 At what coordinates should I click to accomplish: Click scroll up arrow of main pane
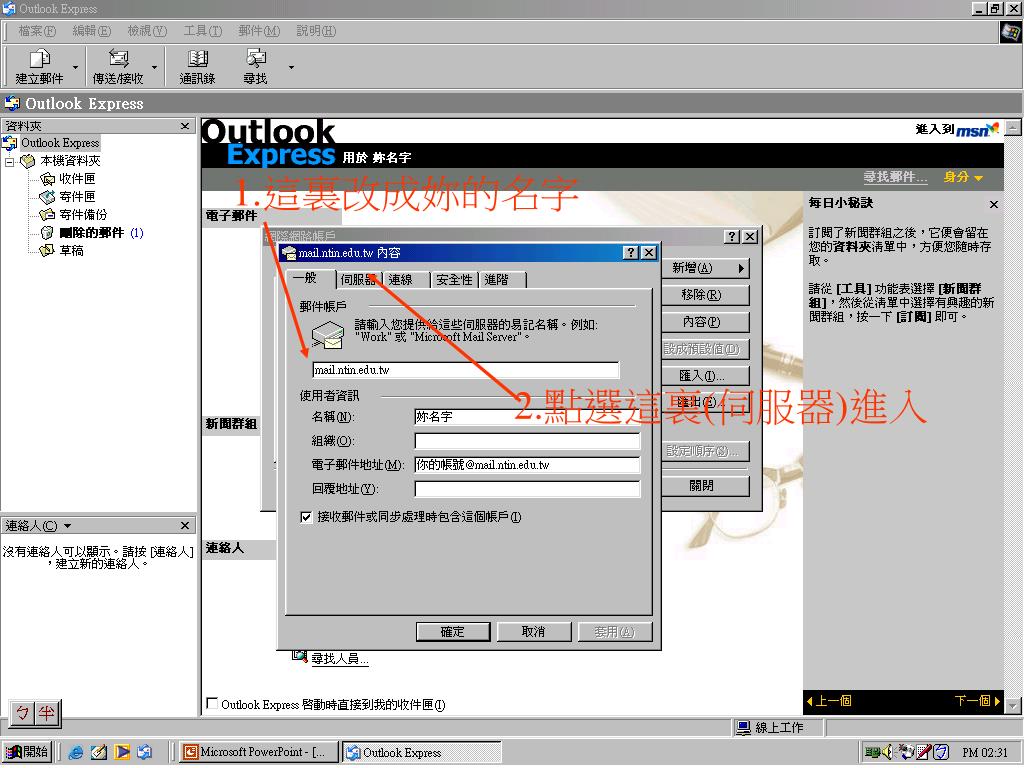pyautogui.click(x=1013, y=127)
